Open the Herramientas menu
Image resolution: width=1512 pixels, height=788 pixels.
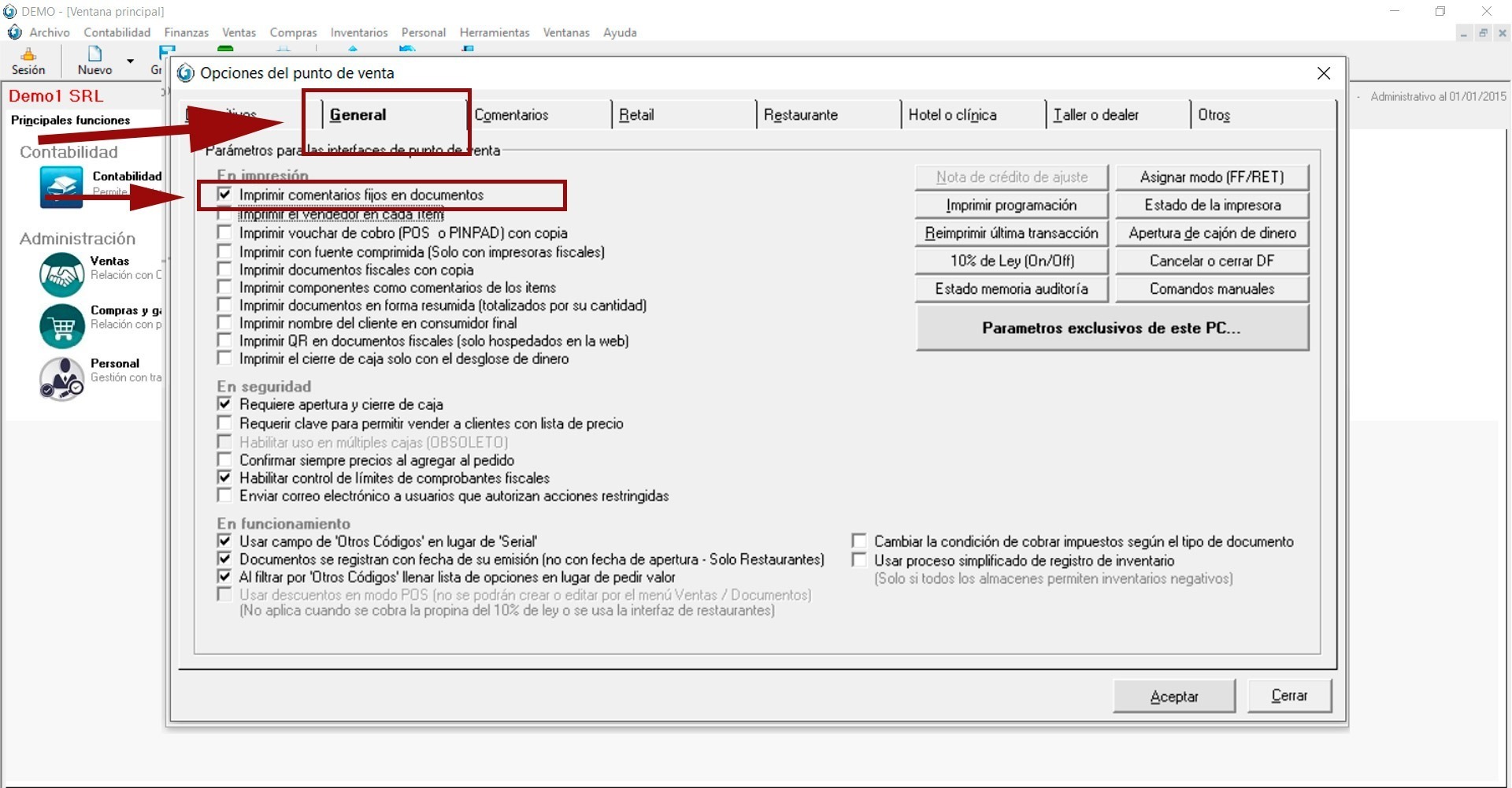[x=494, y=32]
